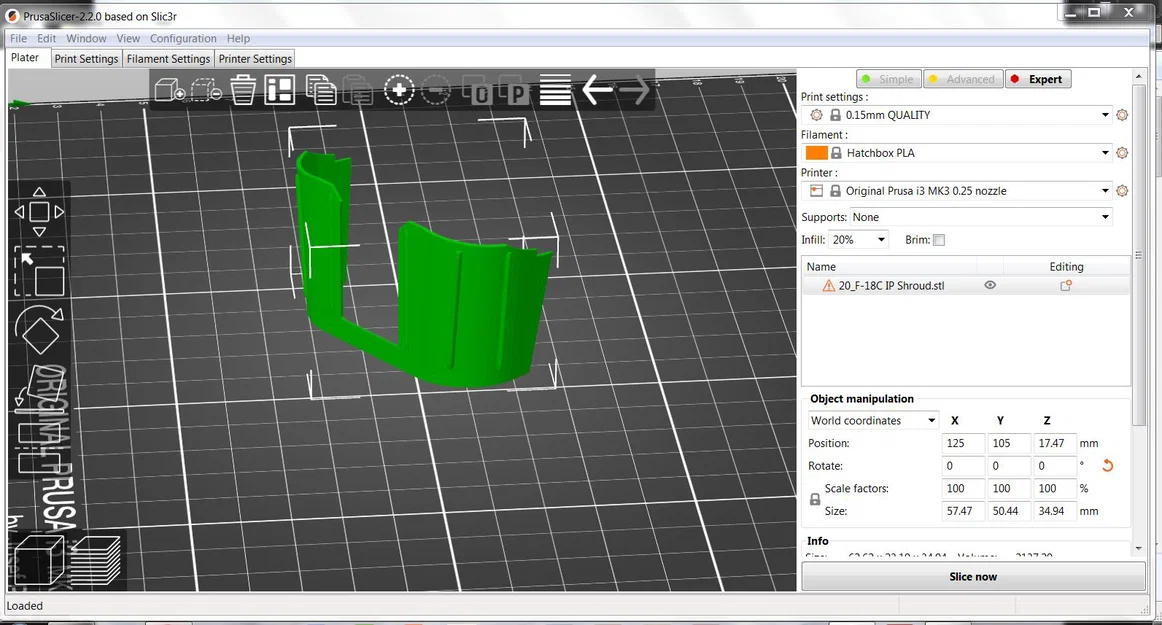1162x625 pixels.
Task: Toggle the Brim checkbox
Action: 939,240
